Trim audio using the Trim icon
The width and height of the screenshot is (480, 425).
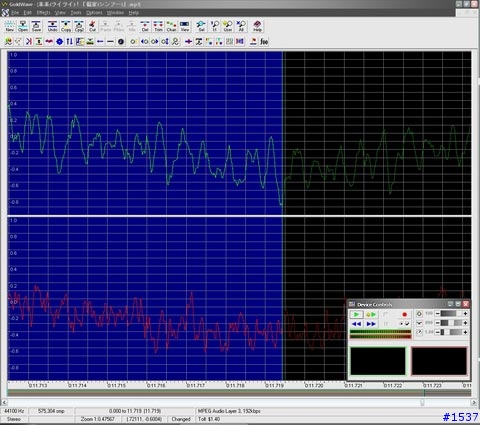click(158, 26)
